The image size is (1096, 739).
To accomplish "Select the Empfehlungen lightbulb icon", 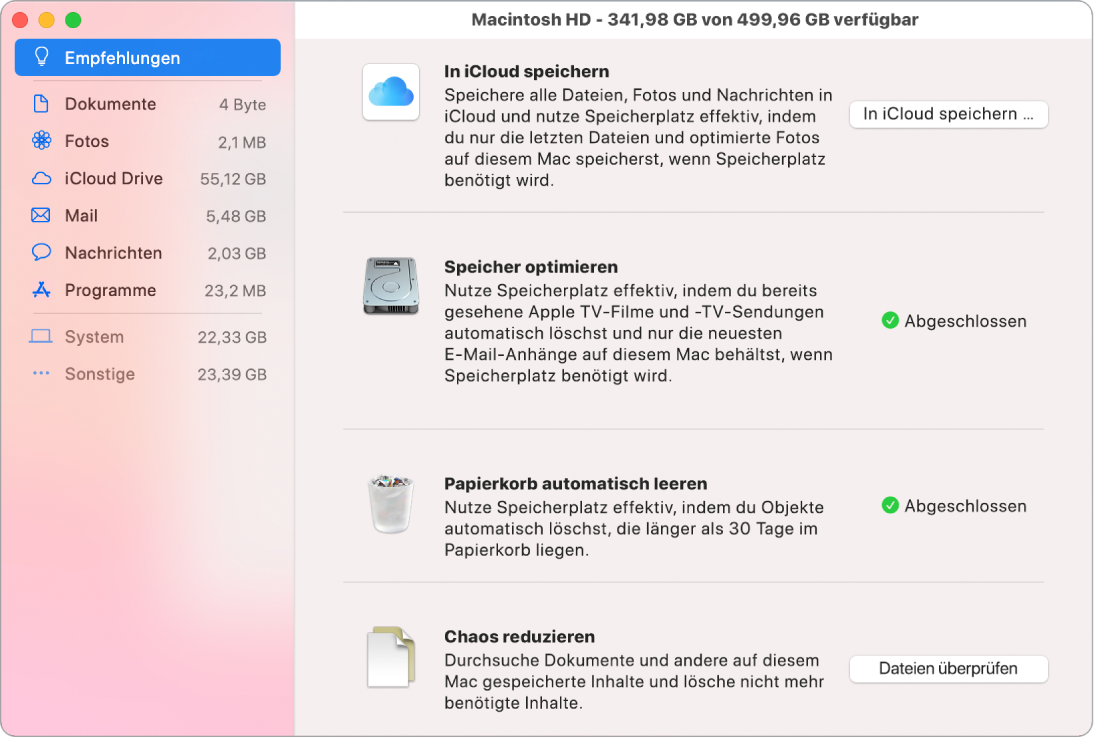I will [x=42, y=57].
